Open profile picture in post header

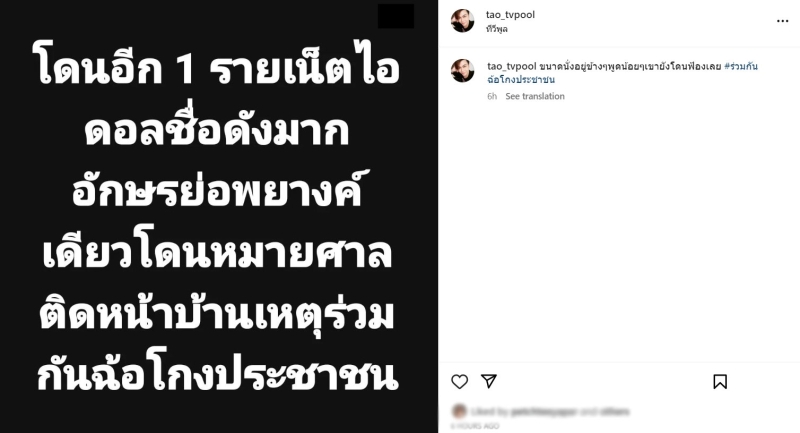463,20
